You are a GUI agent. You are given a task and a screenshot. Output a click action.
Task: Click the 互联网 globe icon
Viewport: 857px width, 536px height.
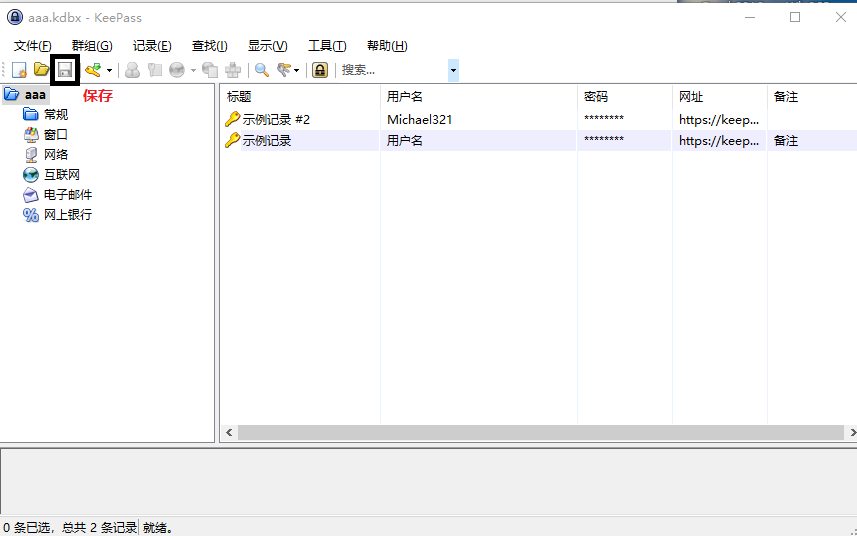point(31,175)
